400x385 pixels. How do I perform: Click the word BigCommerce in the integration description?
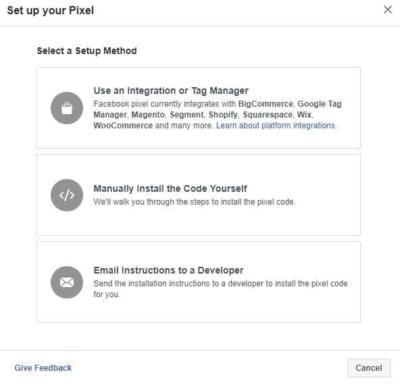click(x=265, y=104)
